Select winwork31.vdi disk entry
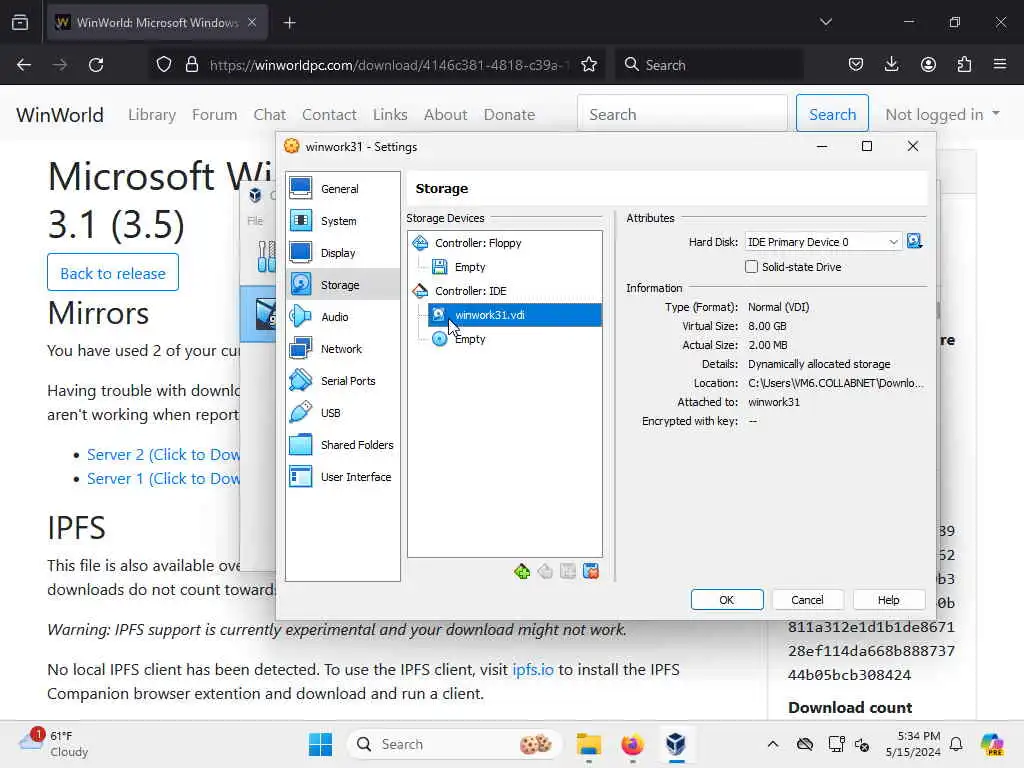The image size is (1024, 768). 515,315
